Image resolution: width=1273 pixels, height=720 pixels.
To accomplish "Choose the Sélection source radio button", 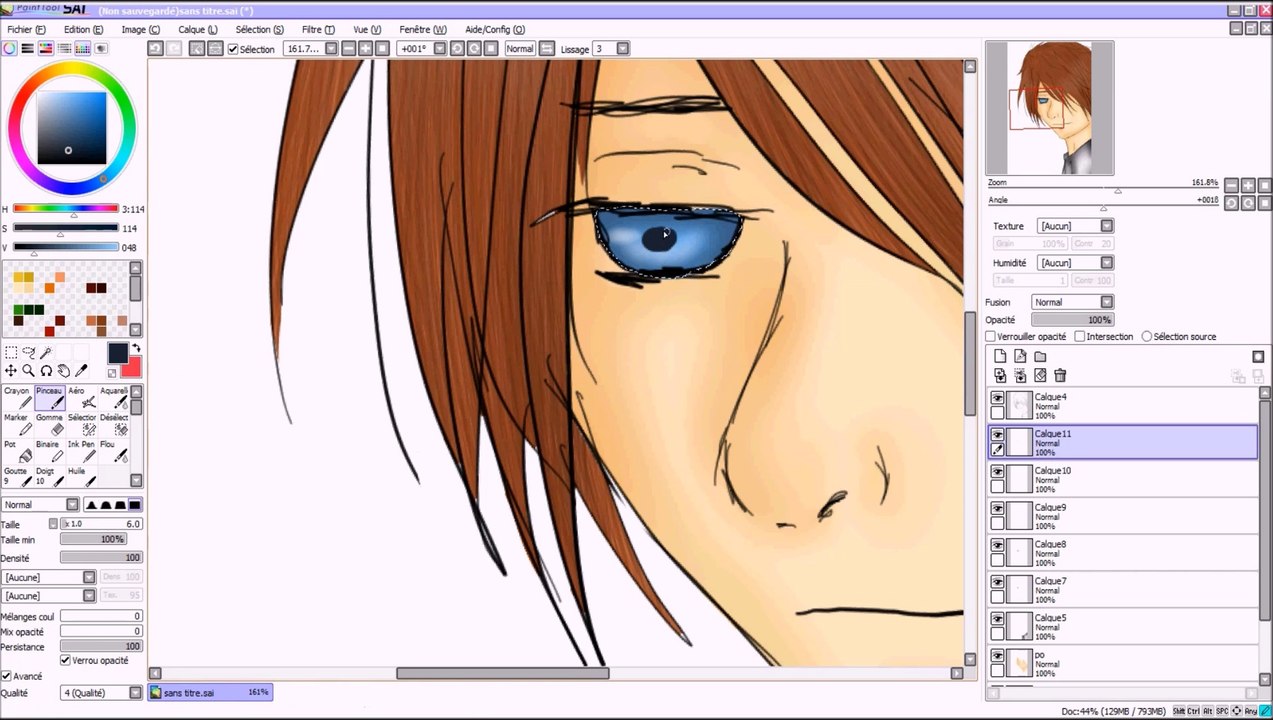I will tap(1147, 337).
